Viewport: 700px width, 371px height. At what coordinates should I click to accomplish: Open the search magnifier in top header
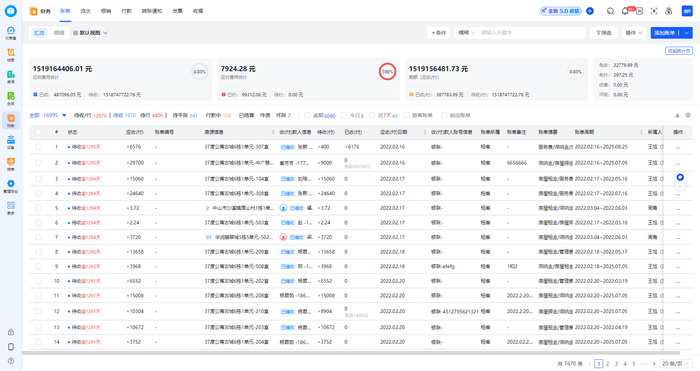(610, 11)
